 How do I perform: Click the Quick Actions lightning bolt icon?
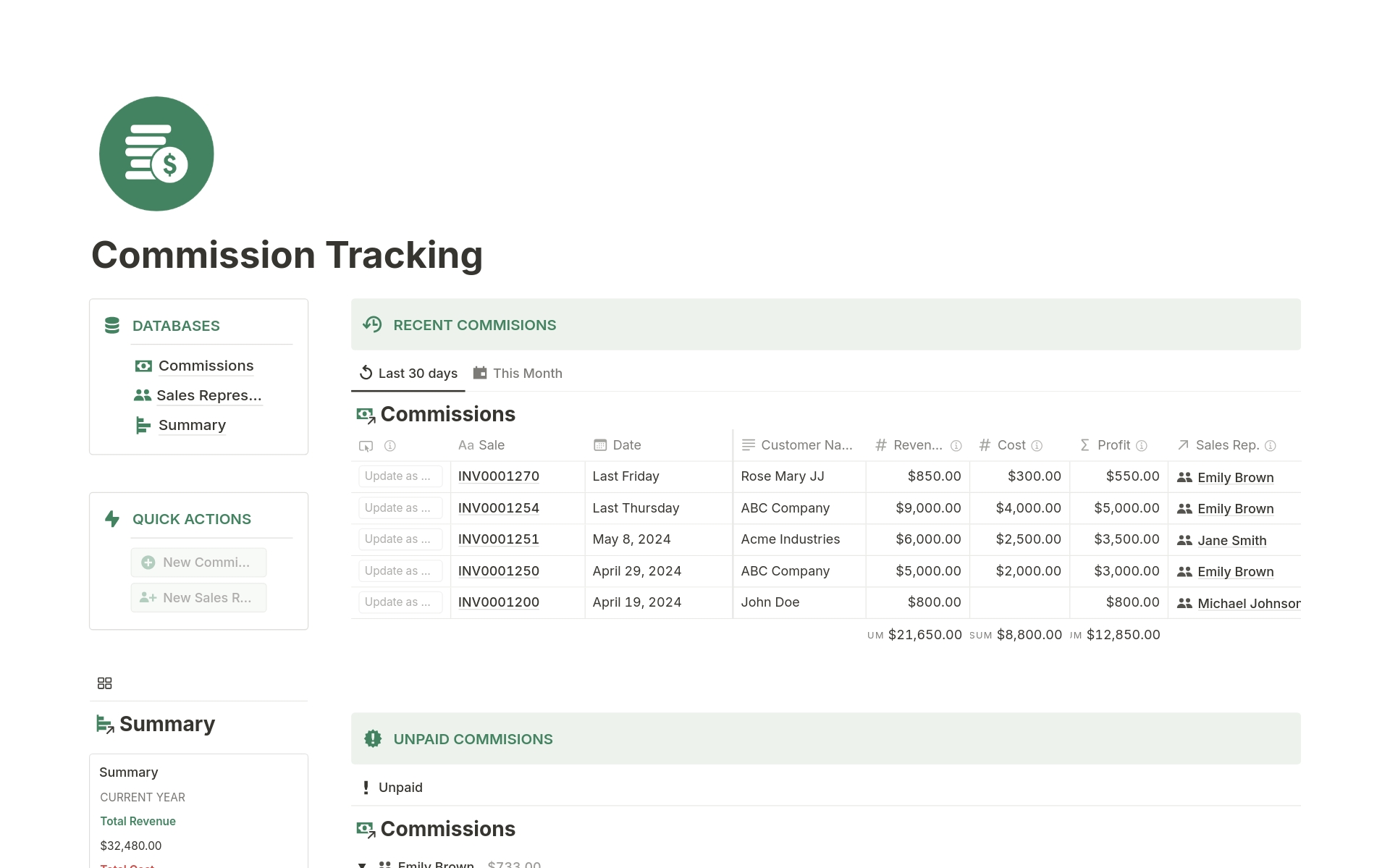pos(111,517)
